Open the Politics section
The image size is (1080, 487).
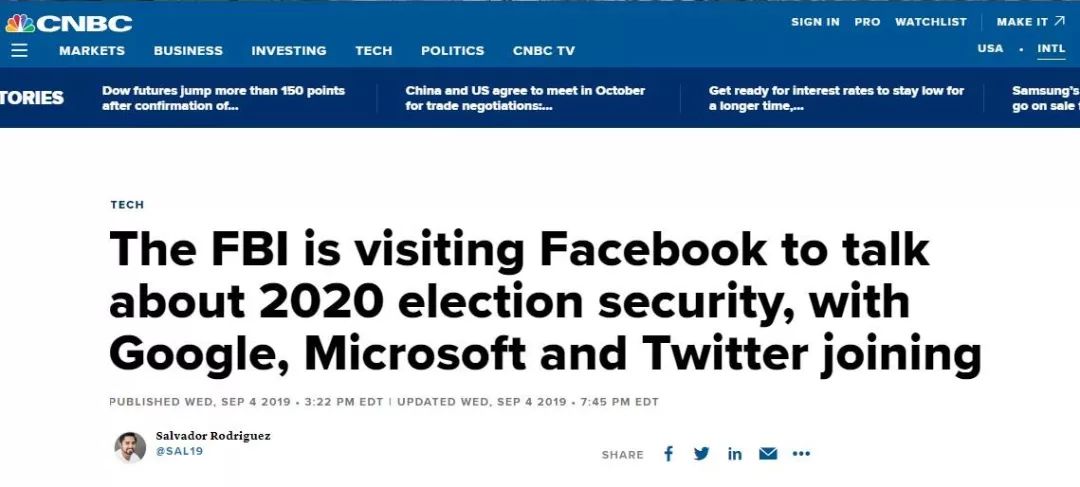click(x=452, y=51)
